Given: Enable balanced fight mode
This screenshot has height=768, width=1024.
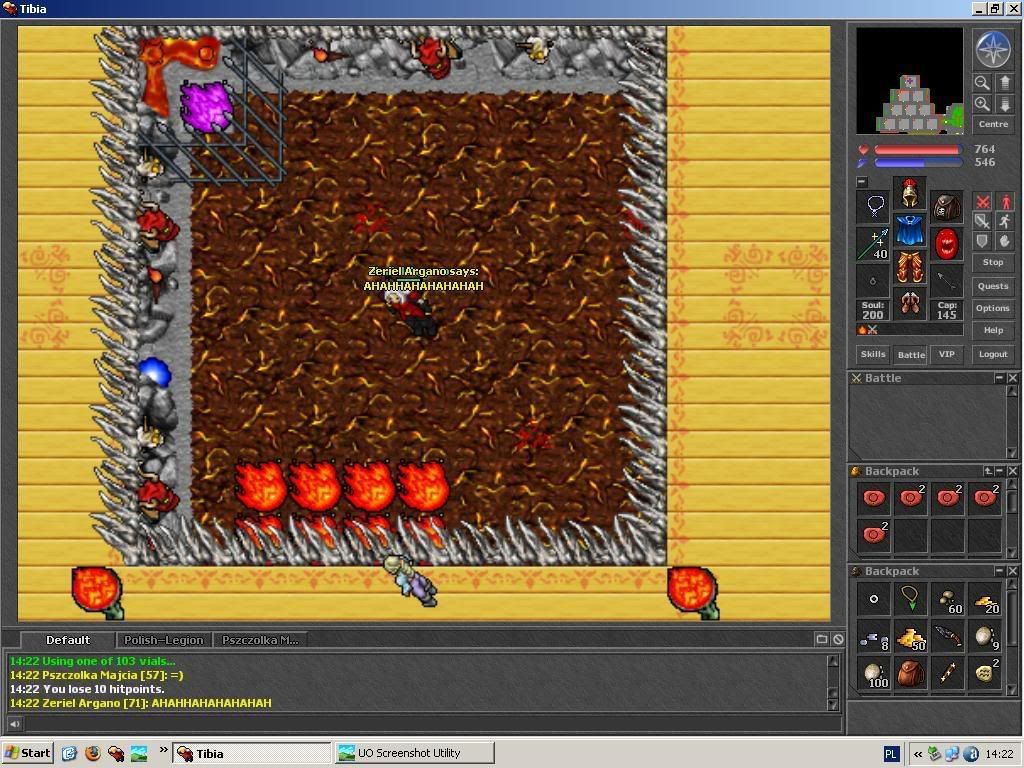Looking at the screenshot, I should 982,221.
